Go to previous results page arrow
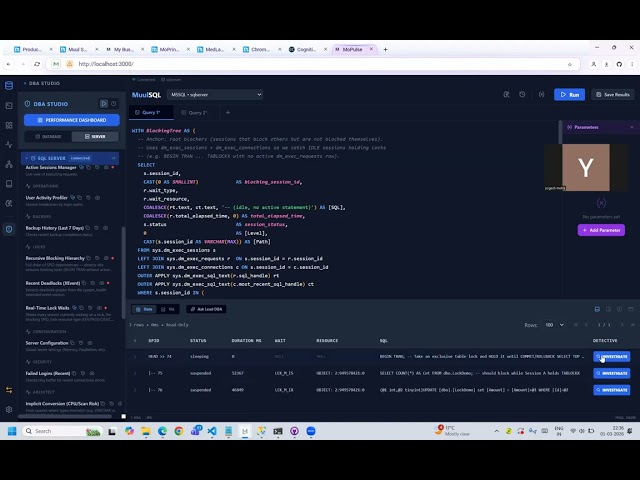The image size is (640, 480). 587,325
